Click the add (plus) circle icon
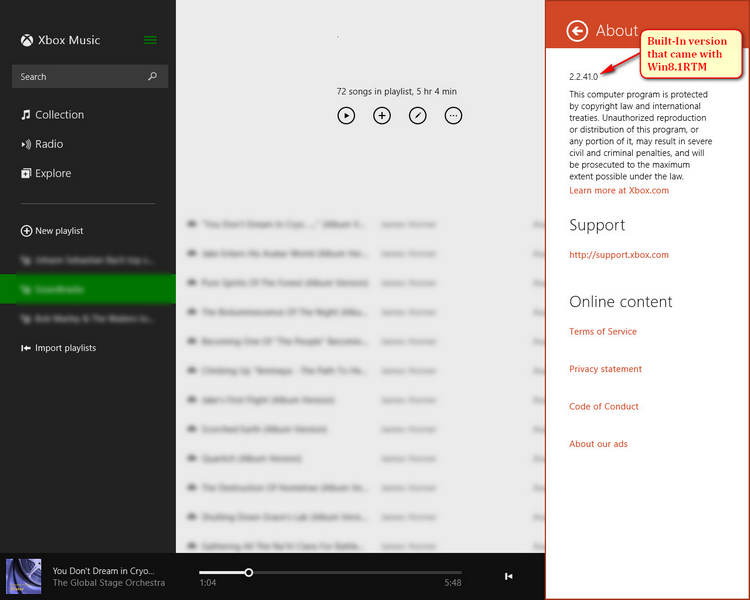The image size is (750, 600). pos(382,116)
